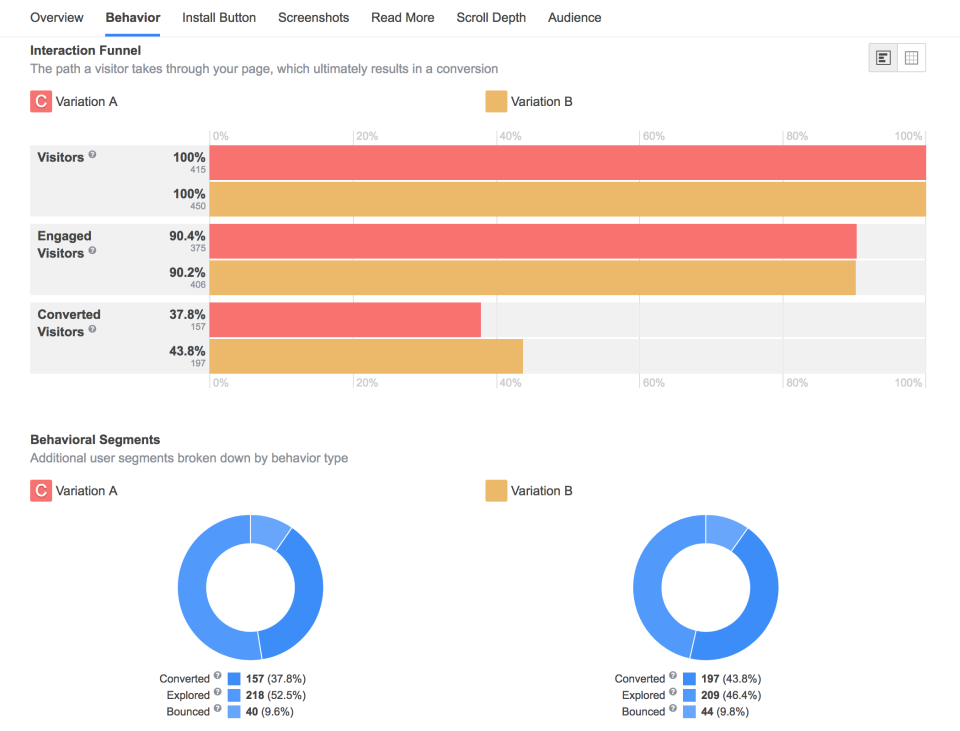The width and height of the screenshot is (960, 731).
Task: Open the help tooltip for Visitors
Action: coord(92,153)
